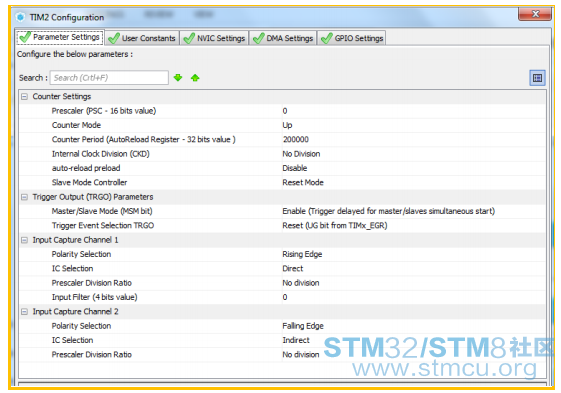Screen dimensions: 561x393
Task: Select the Internal Clock Division (CKD) label
Action: click(x=101, y=154)
